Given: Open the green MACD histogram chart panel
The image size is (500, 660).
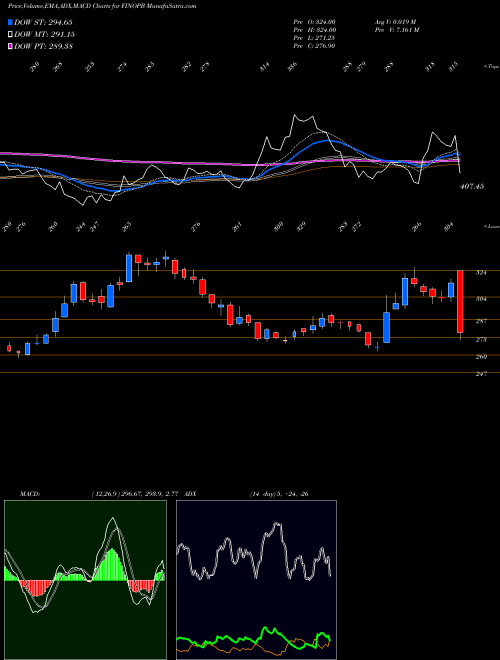Looking at the screenshot, I should click(85, 580).
